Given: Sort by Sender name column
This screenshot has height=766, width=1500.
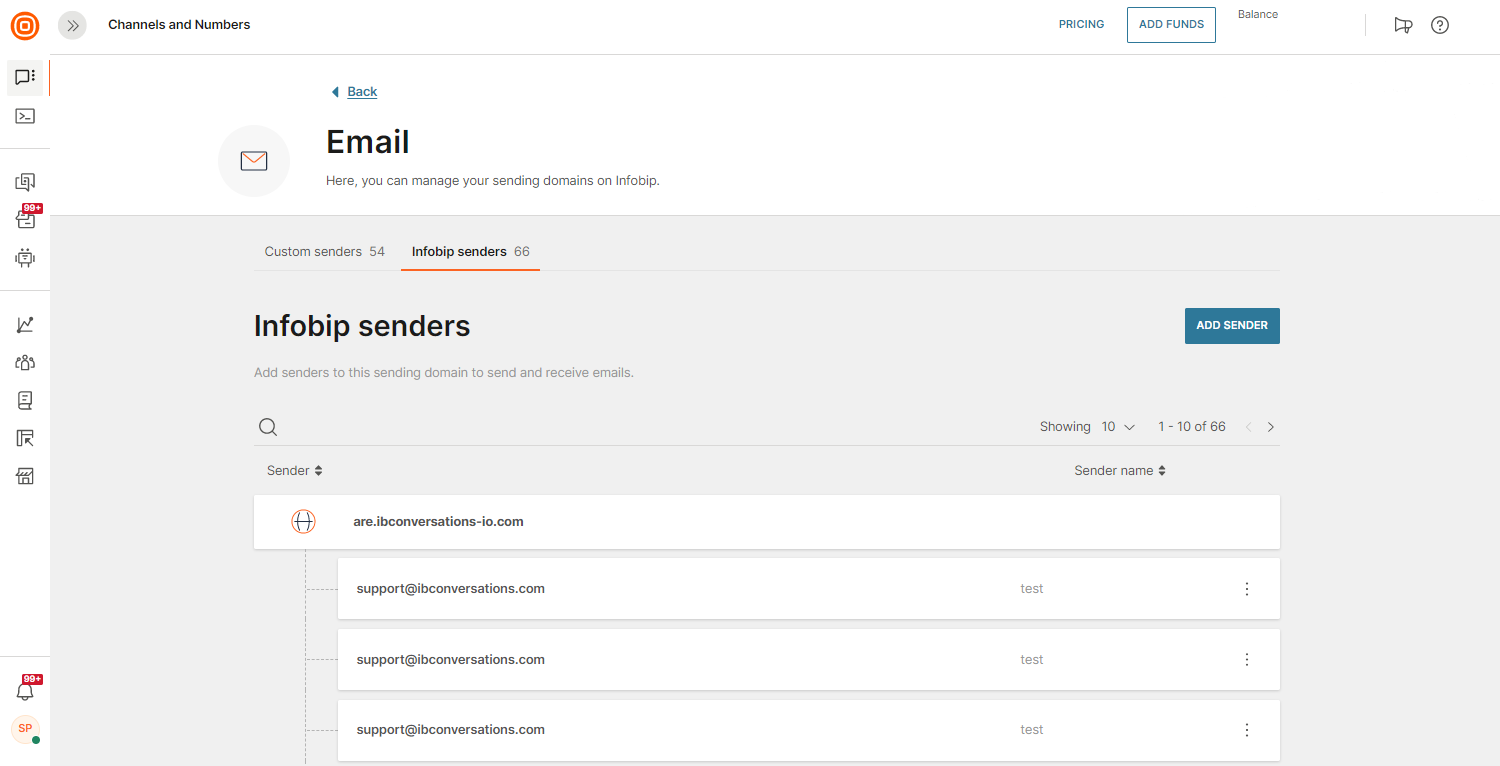Looking at the screenshot, I should pyautogui.click(x=1120, y=471).
